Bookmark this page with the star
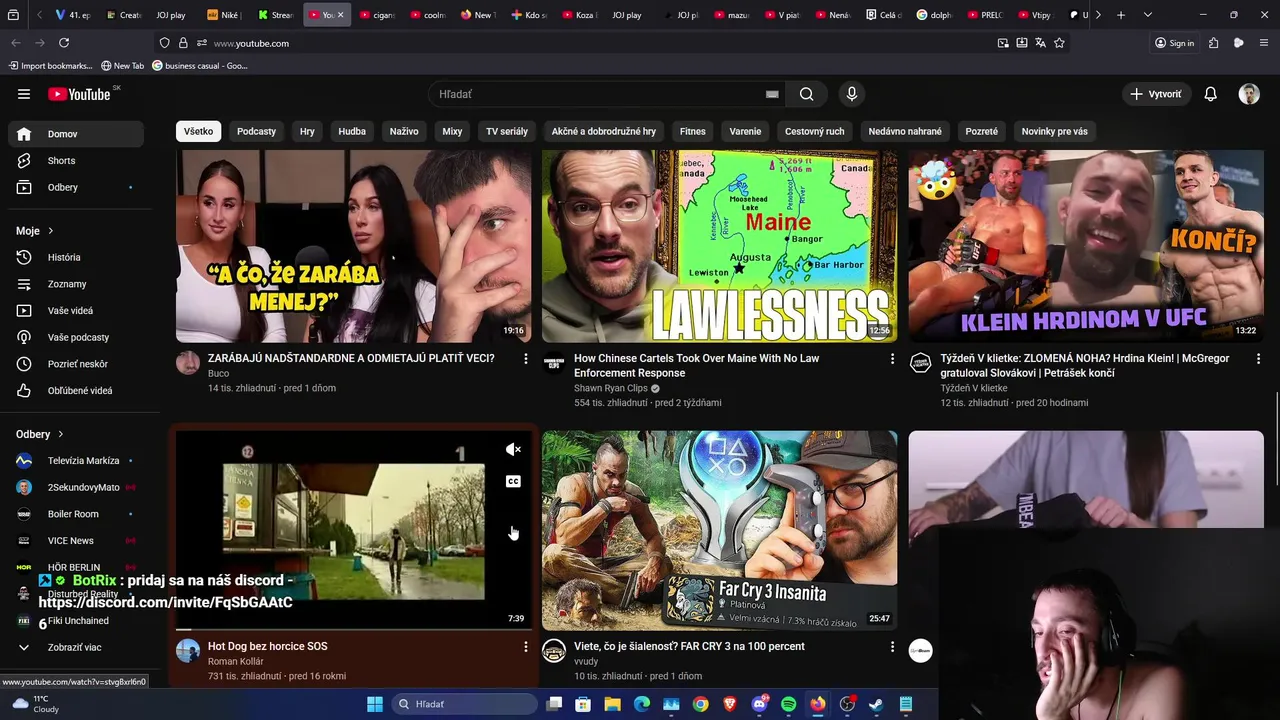This screenshot has width=1280, height=720. pyautogui.click(x=1059, y=43)
